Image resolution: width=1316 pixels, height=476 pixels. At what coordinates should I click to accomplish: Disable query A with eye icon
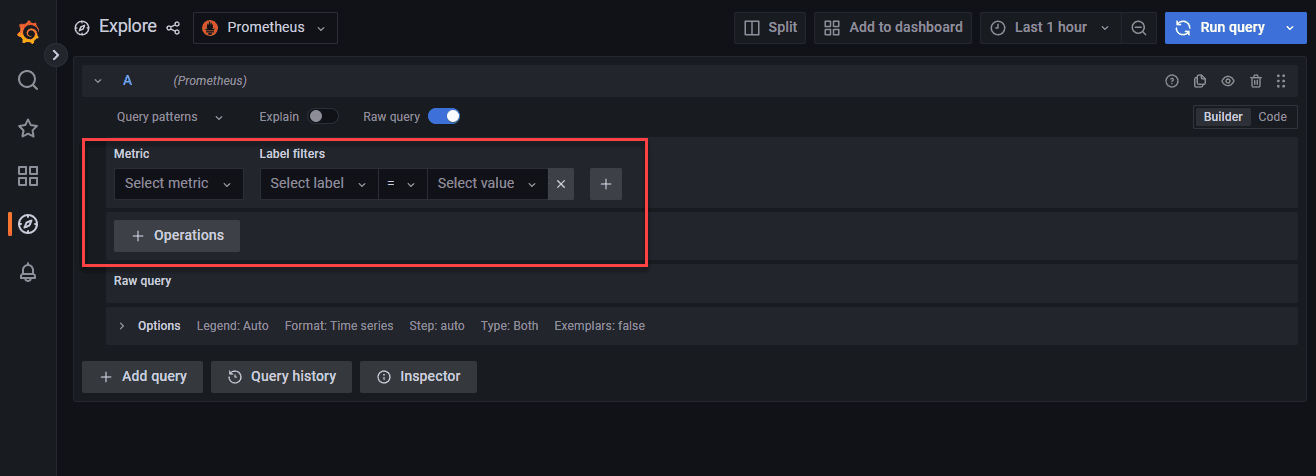[1228, 81]
